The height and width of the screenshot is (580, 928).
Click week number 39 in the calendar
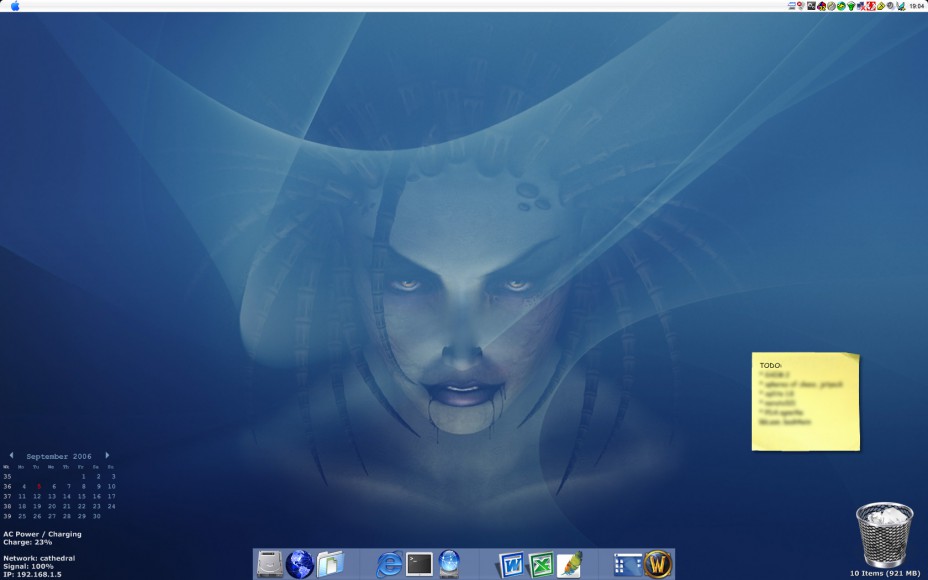tap(7, 516)
